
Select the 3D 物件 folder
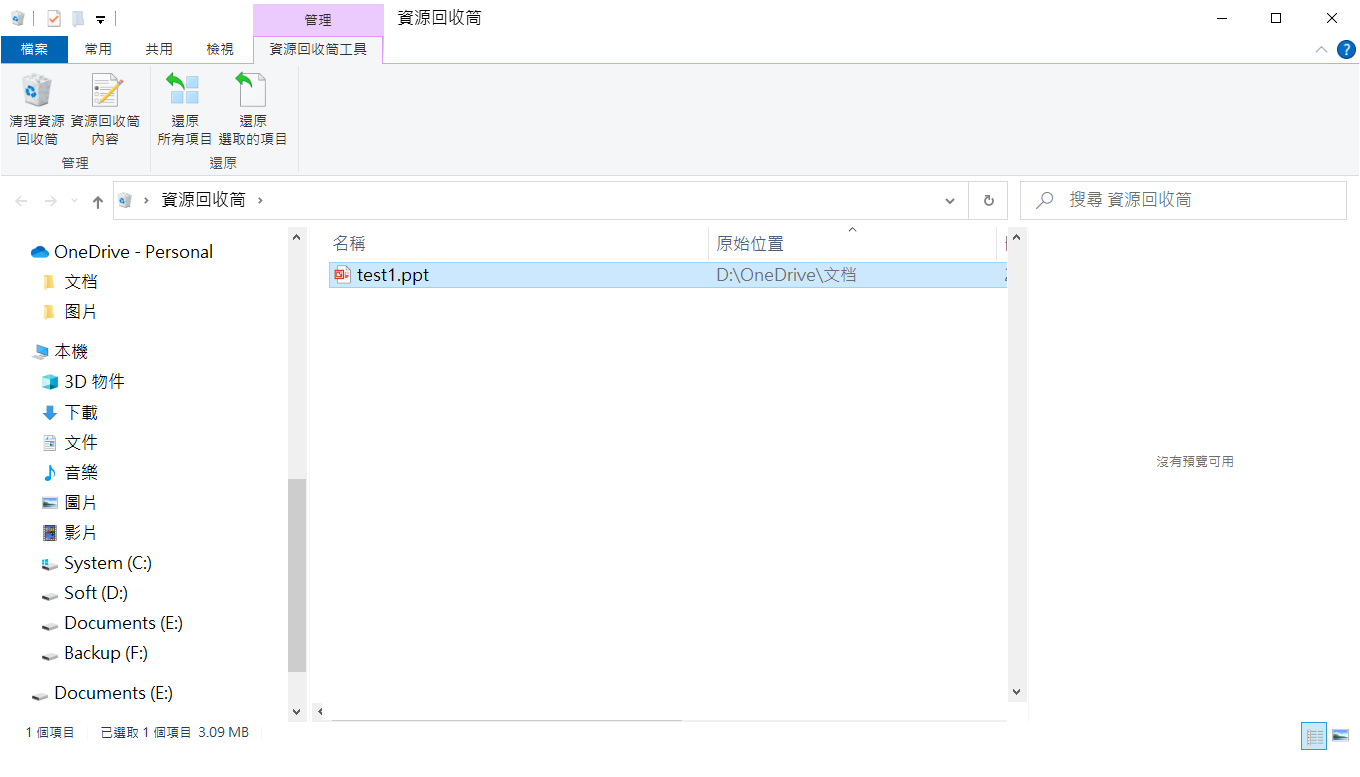coord(94,382)
